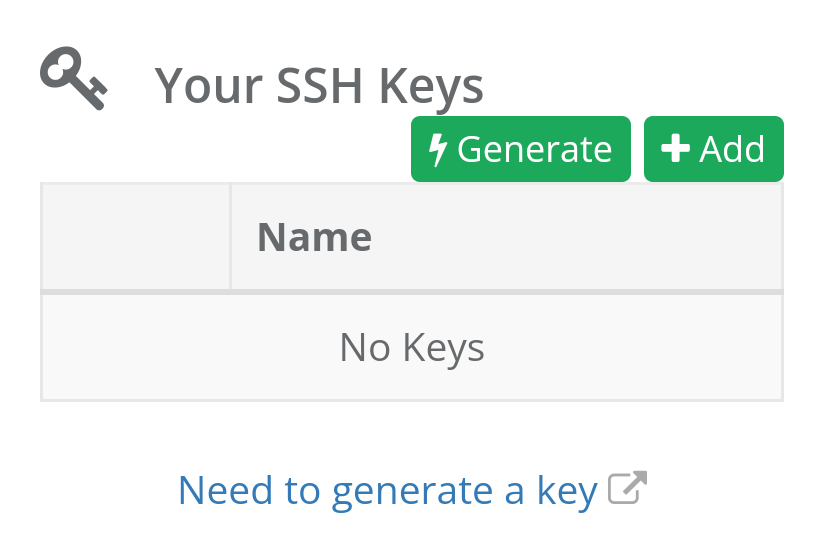Click the external link arrow icon
The height and width of the screenshot is (556, 817).
coord(628,488)
